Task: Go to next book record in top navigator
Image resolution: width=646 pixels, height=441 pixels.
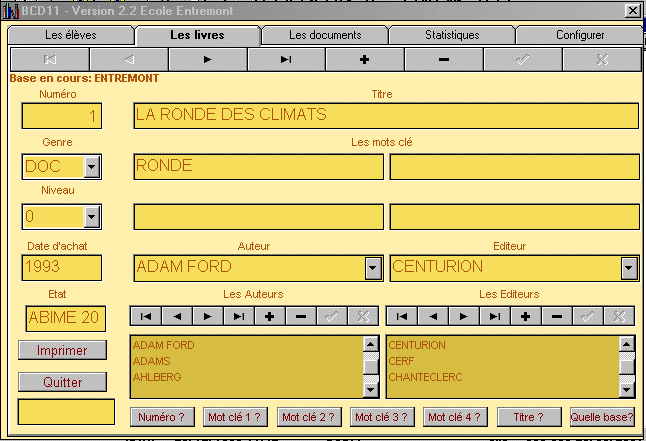Action: 206,60
